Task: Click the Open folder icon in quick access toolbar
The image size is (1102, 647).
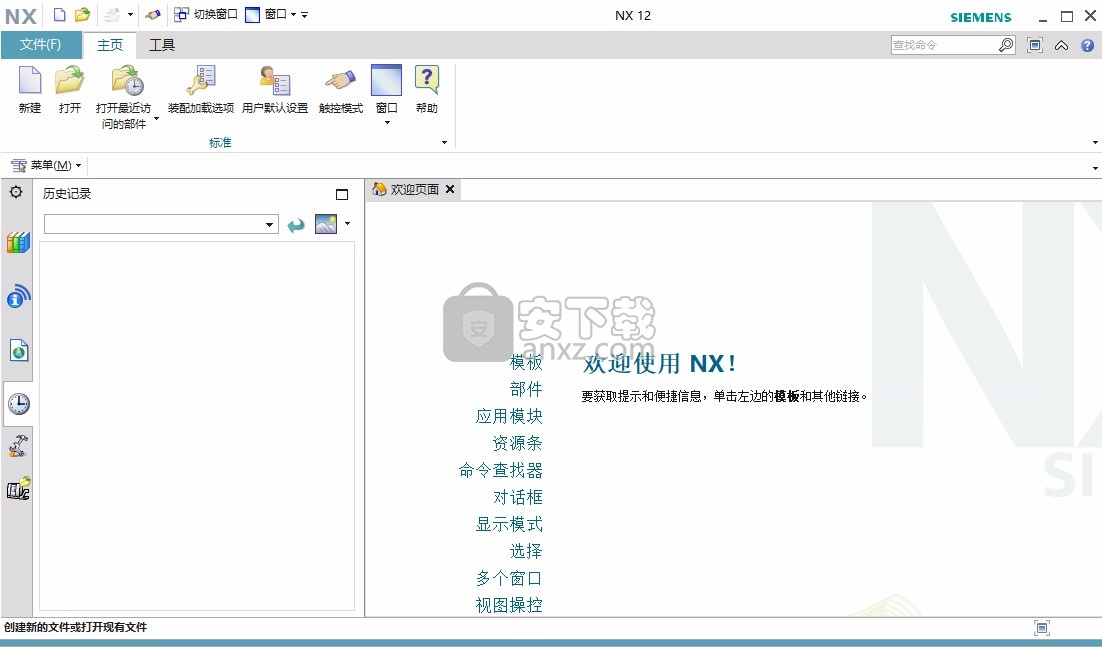Action: (x=82, y=15)
